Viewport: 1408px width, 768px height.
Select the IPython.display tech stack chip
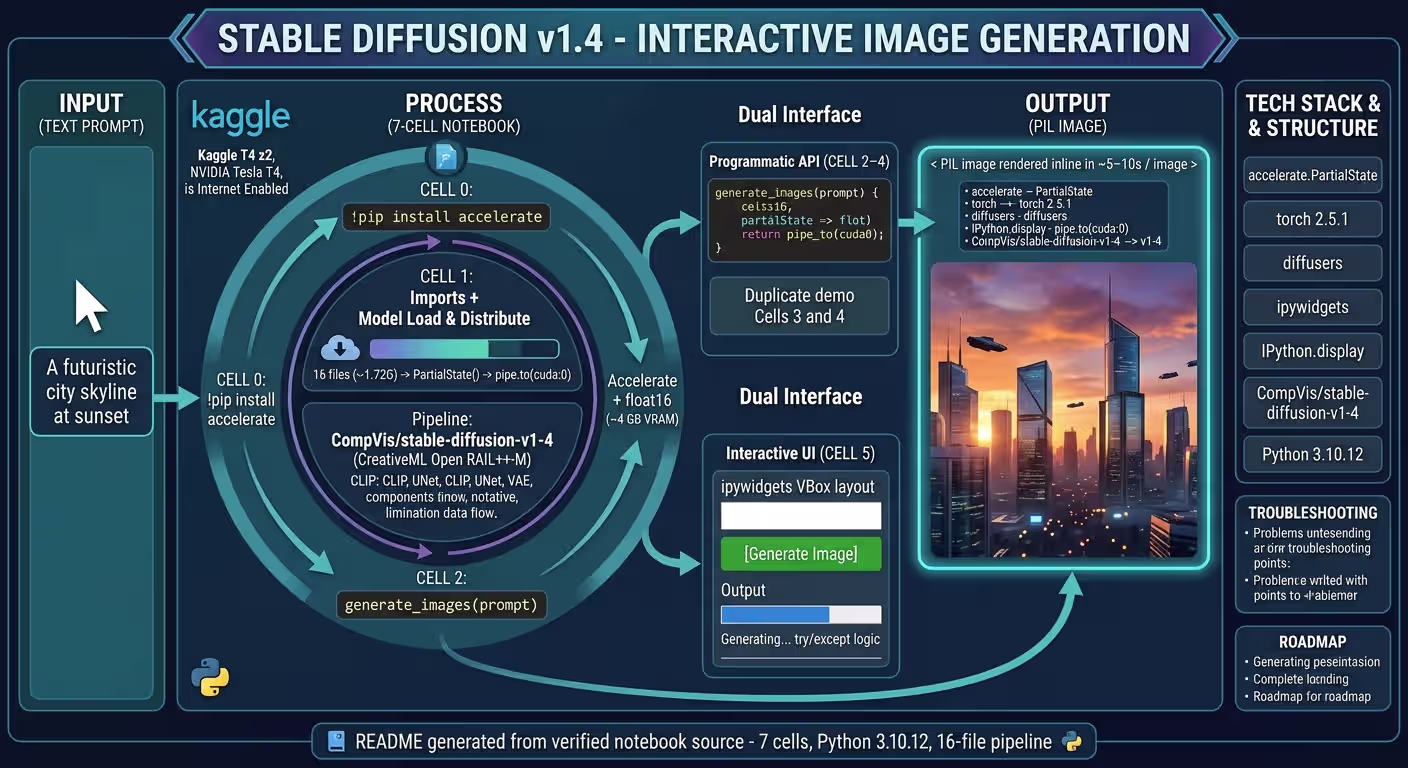tap(1313, 351)
